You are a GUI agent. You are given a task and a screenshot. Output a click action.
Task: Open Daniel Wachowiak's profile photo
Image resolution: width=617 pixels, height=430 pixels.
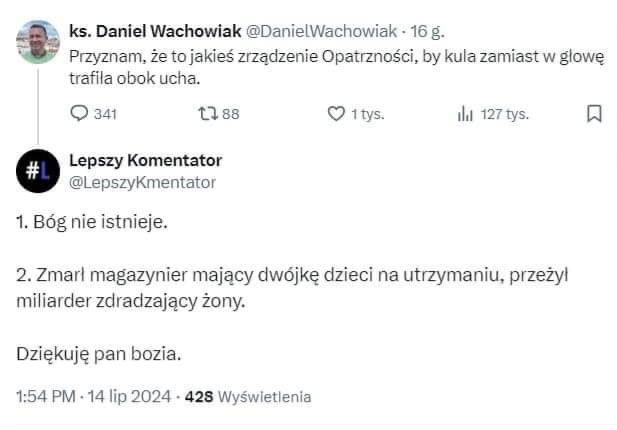click(x=38, y=40)
